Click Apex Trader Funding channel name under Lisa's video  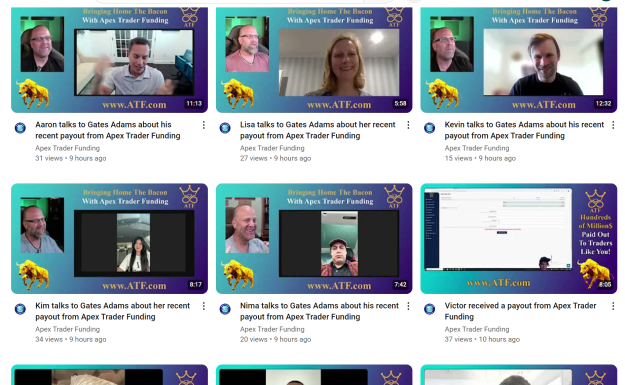pyautogui.click(x=272, y=148)
